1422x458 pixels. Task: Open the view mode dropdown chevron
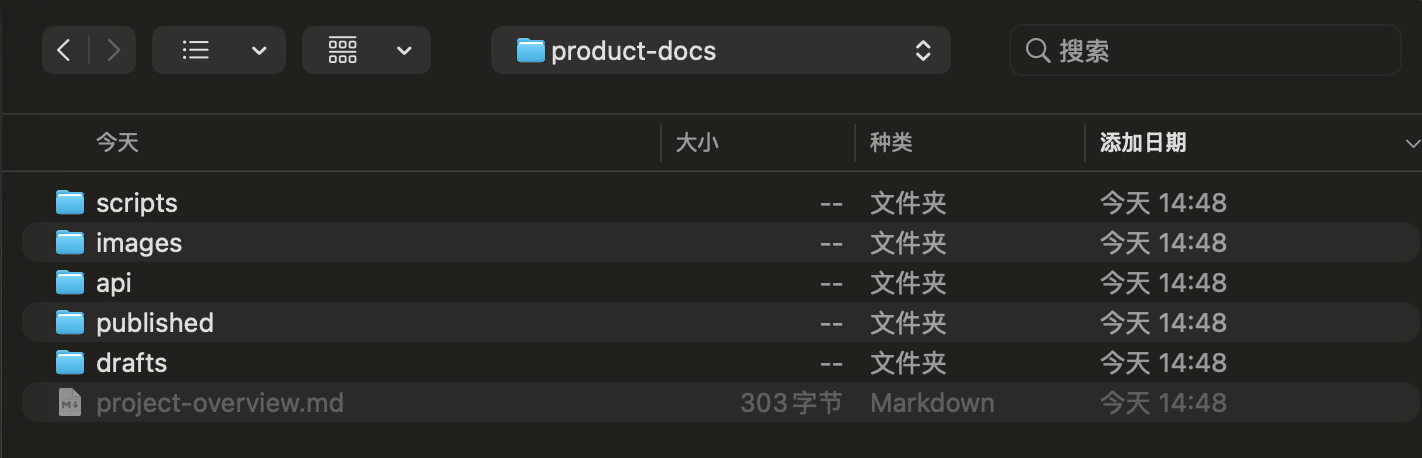[x=259, y=51]
